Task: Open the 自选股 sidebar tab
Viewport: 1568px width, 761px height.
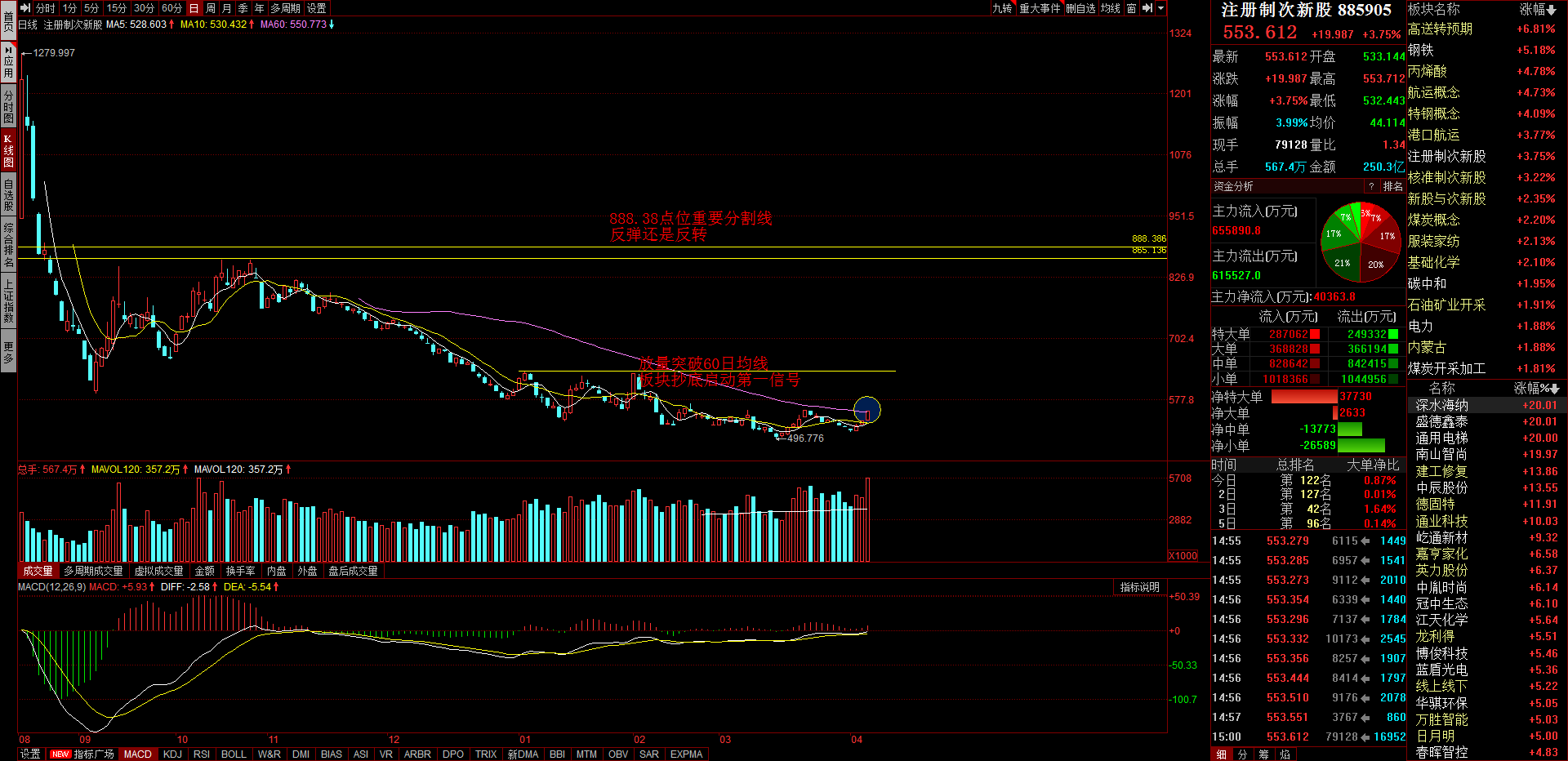Action: (8, 194)
